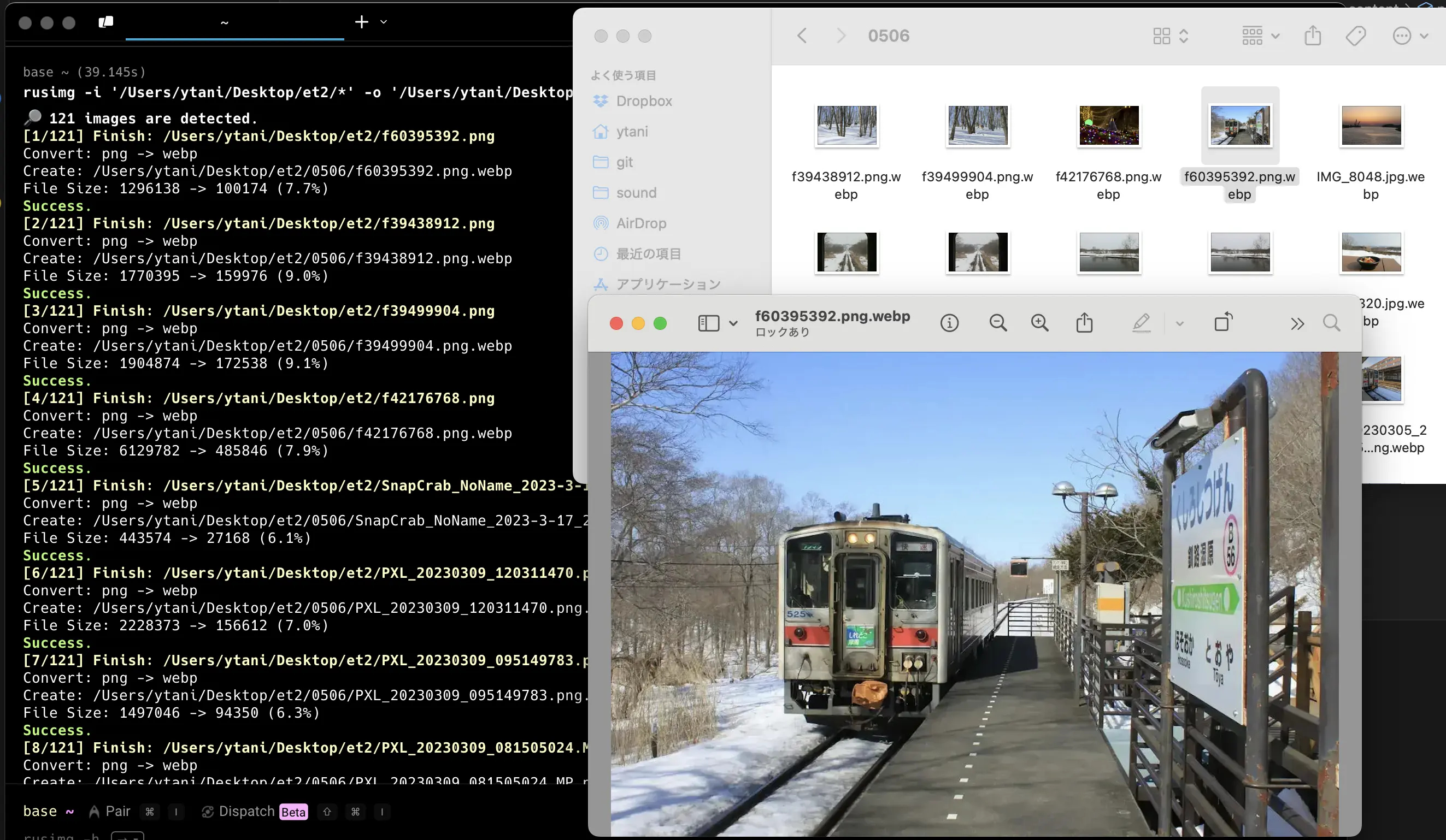Go back in Finder window
Viewport: 1446px width, 840px height.
point(802,36)
